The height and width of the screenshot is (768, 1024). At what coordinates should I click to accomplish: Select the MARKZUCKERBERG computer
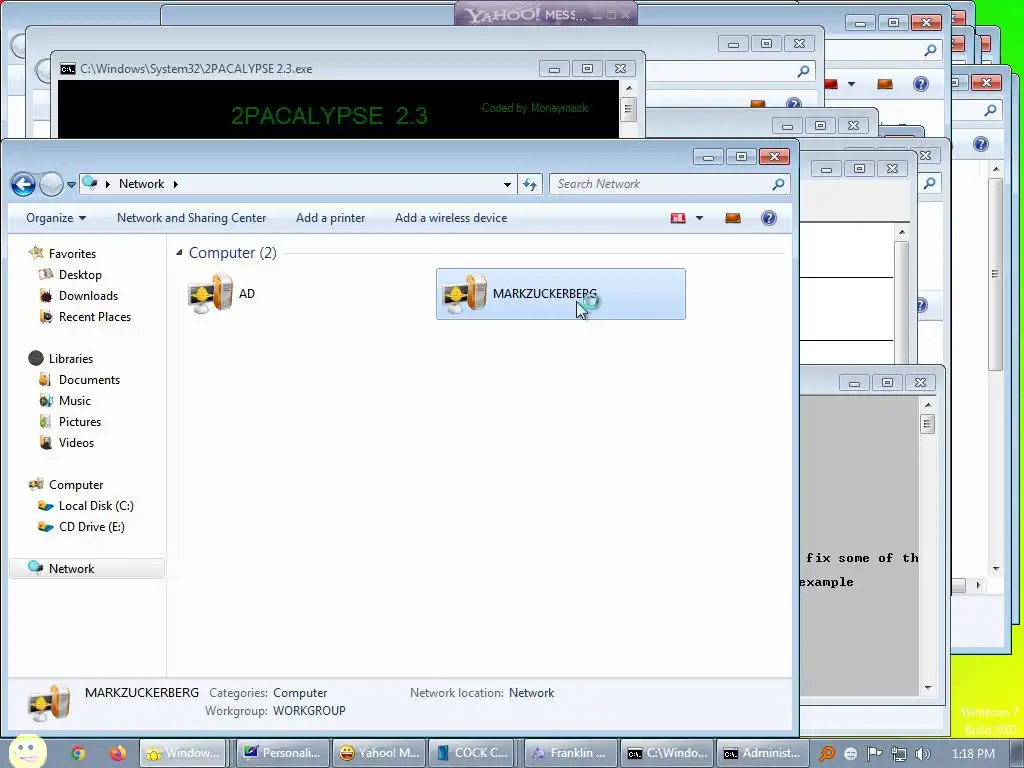(x=560, y=294)
